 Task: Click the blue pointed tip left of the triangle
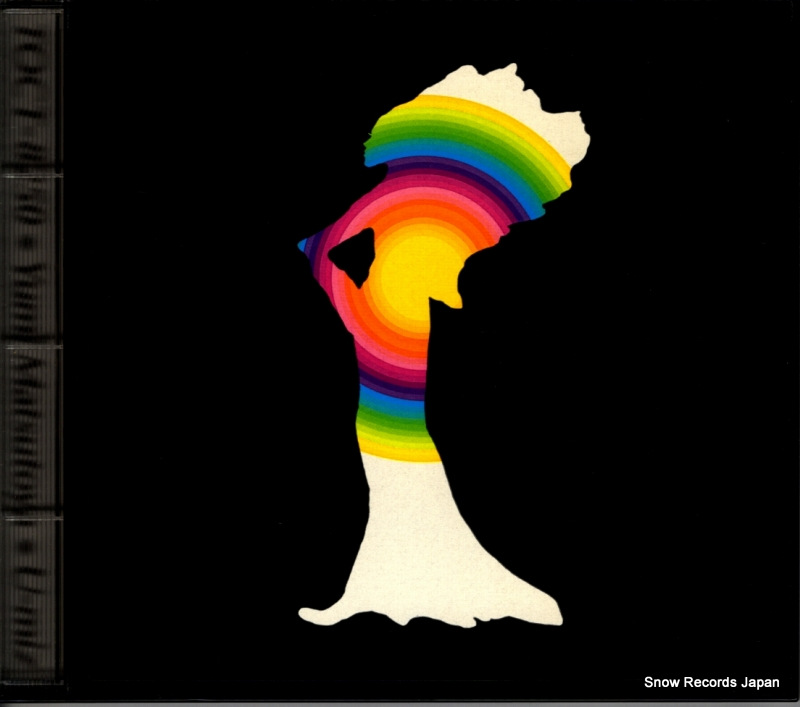coord(304,243)
